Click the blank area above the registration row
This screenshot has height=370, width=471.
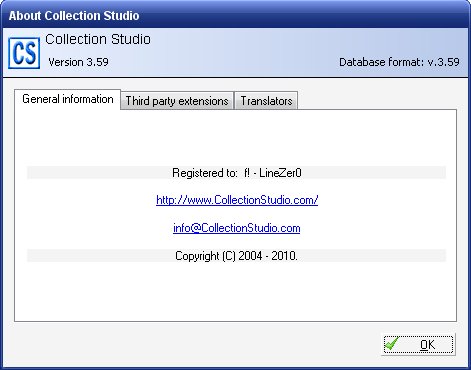coord(235,138)
